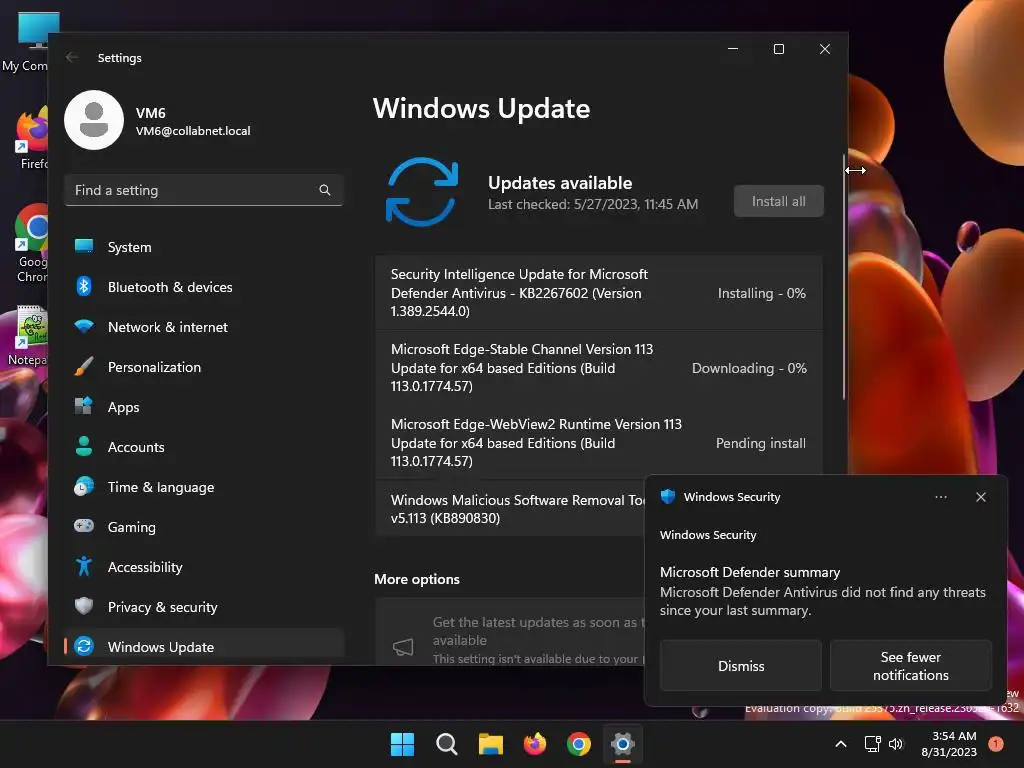Click the Windows Update sync icon in sidebar
Image resolution: width=1024 pixels, height=768 pixels.
pos(84,646)
